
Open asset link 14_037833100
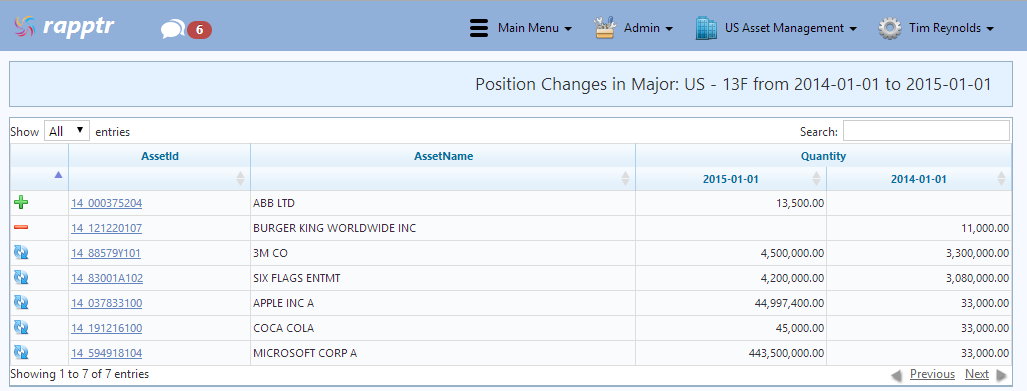[106, 303]
